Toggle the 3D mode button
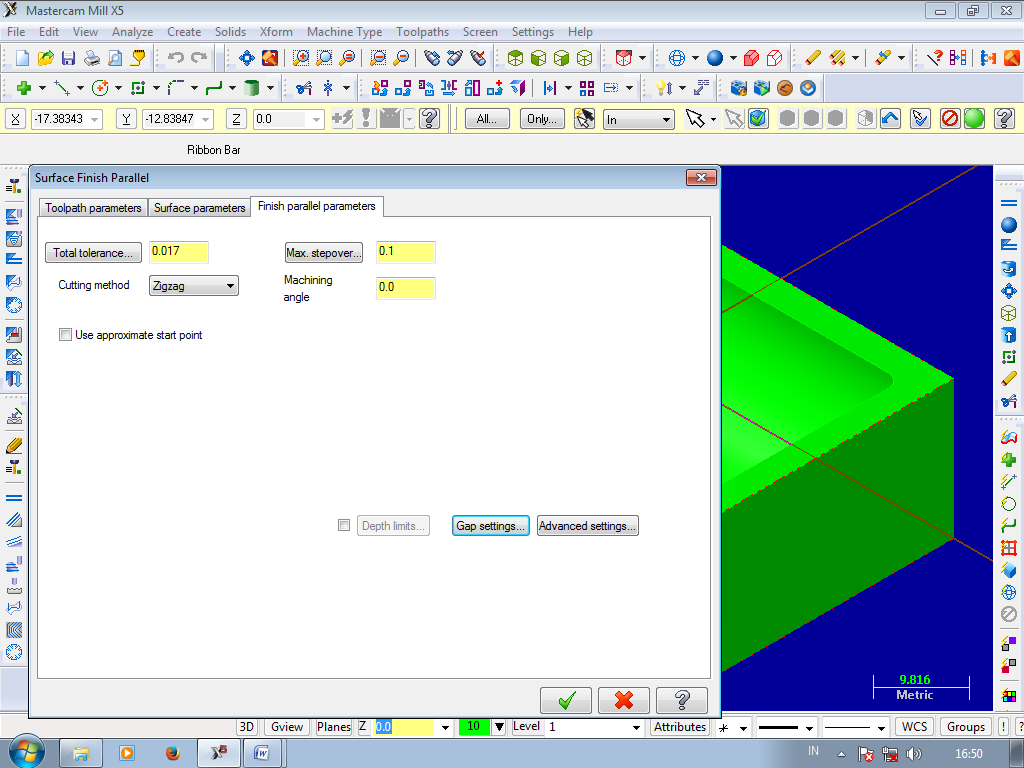This screenshot has width=1024, height=768. click(246, 727)
